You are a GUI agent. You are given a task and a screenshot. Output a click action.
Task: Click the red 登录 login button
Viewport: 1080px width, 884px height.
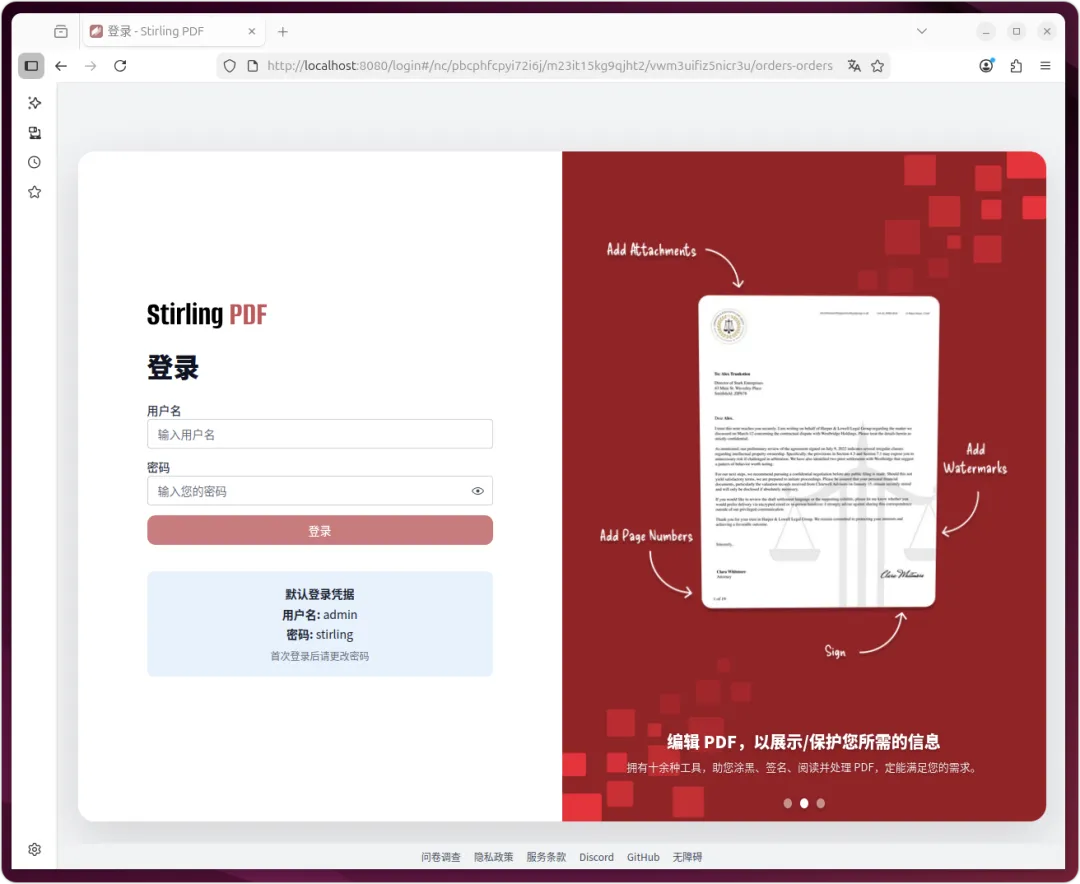click(x=320, y=531)
